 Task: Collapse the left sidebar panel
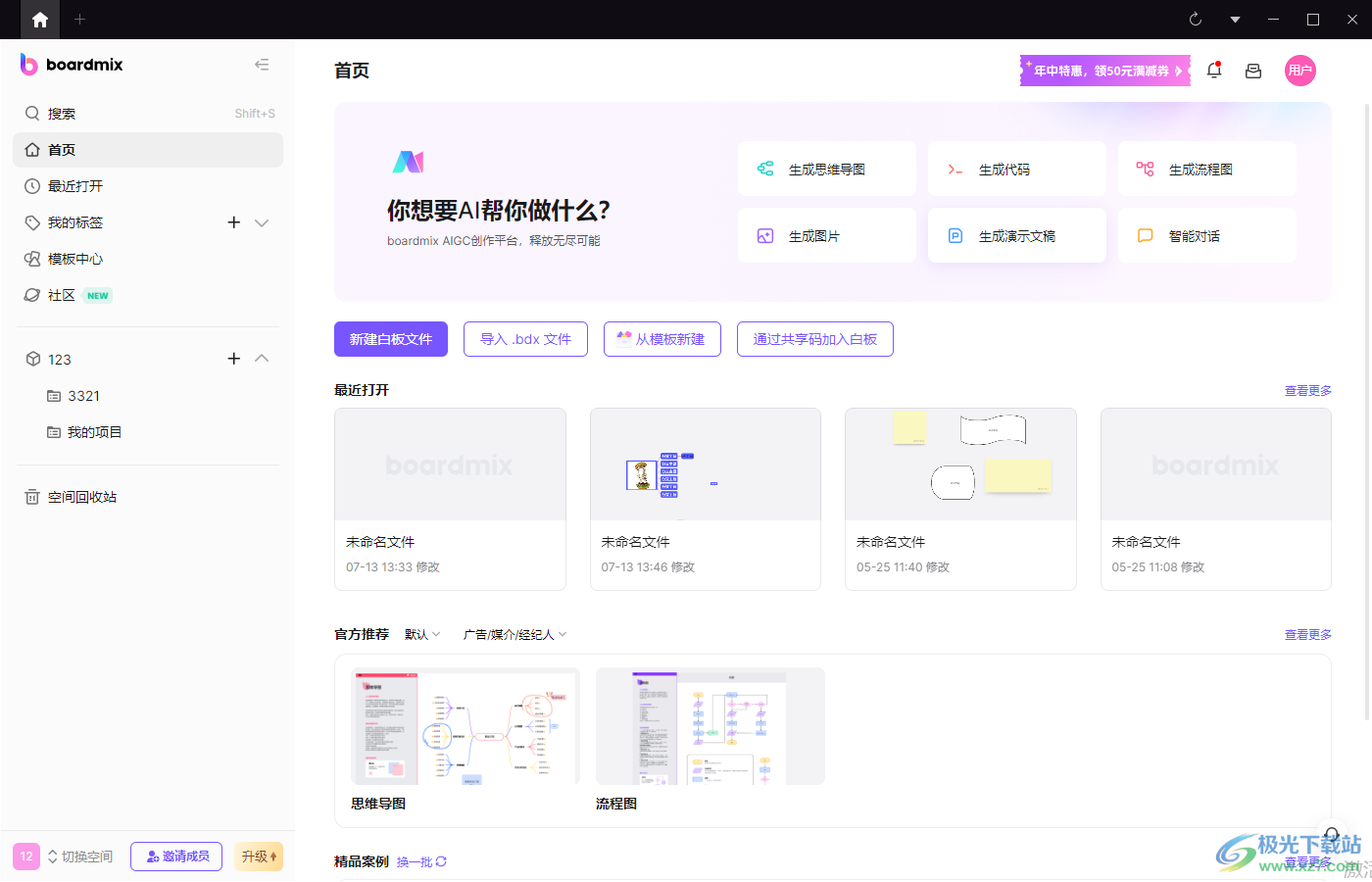262,65
